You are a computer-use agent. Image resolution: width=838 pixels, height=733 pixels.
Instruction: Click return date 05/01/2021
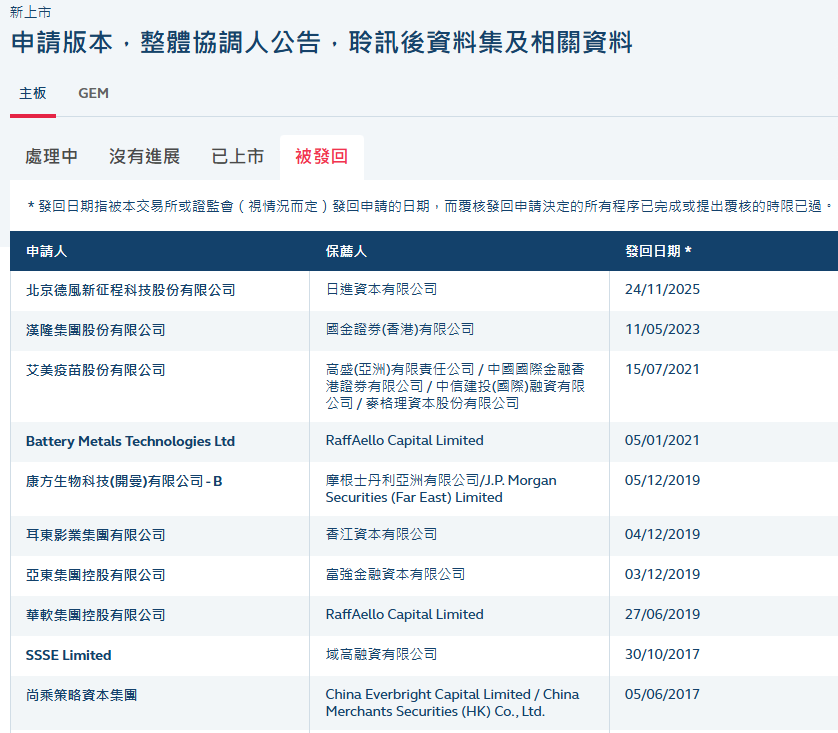point(662,440)
